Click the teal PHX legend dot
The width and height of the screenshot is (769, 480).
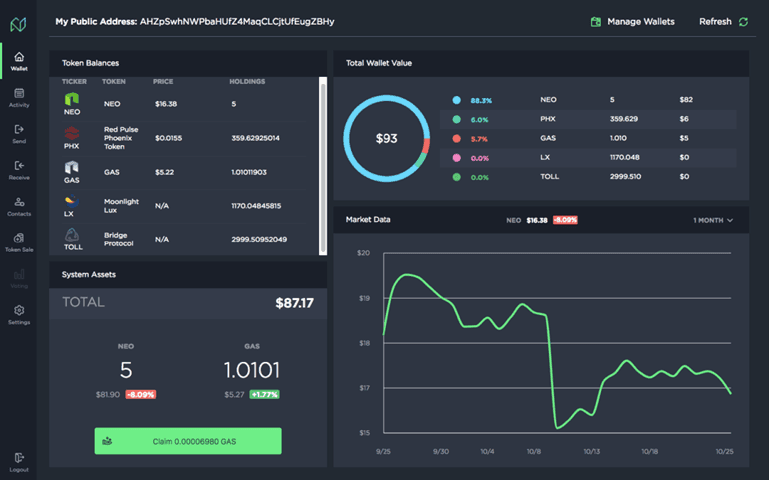point(457,119)
